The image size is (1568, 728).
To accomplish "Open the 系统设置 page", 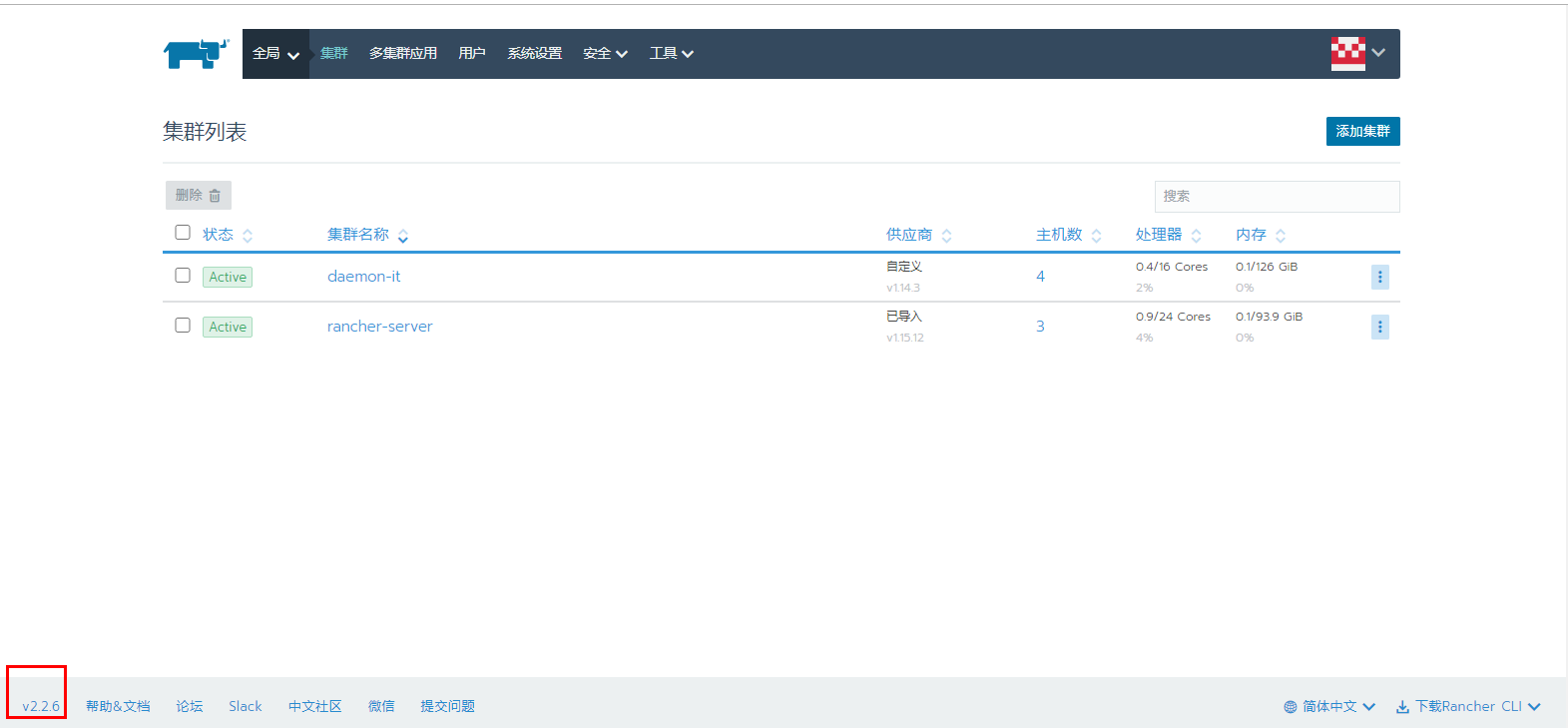I will [535, 54].
